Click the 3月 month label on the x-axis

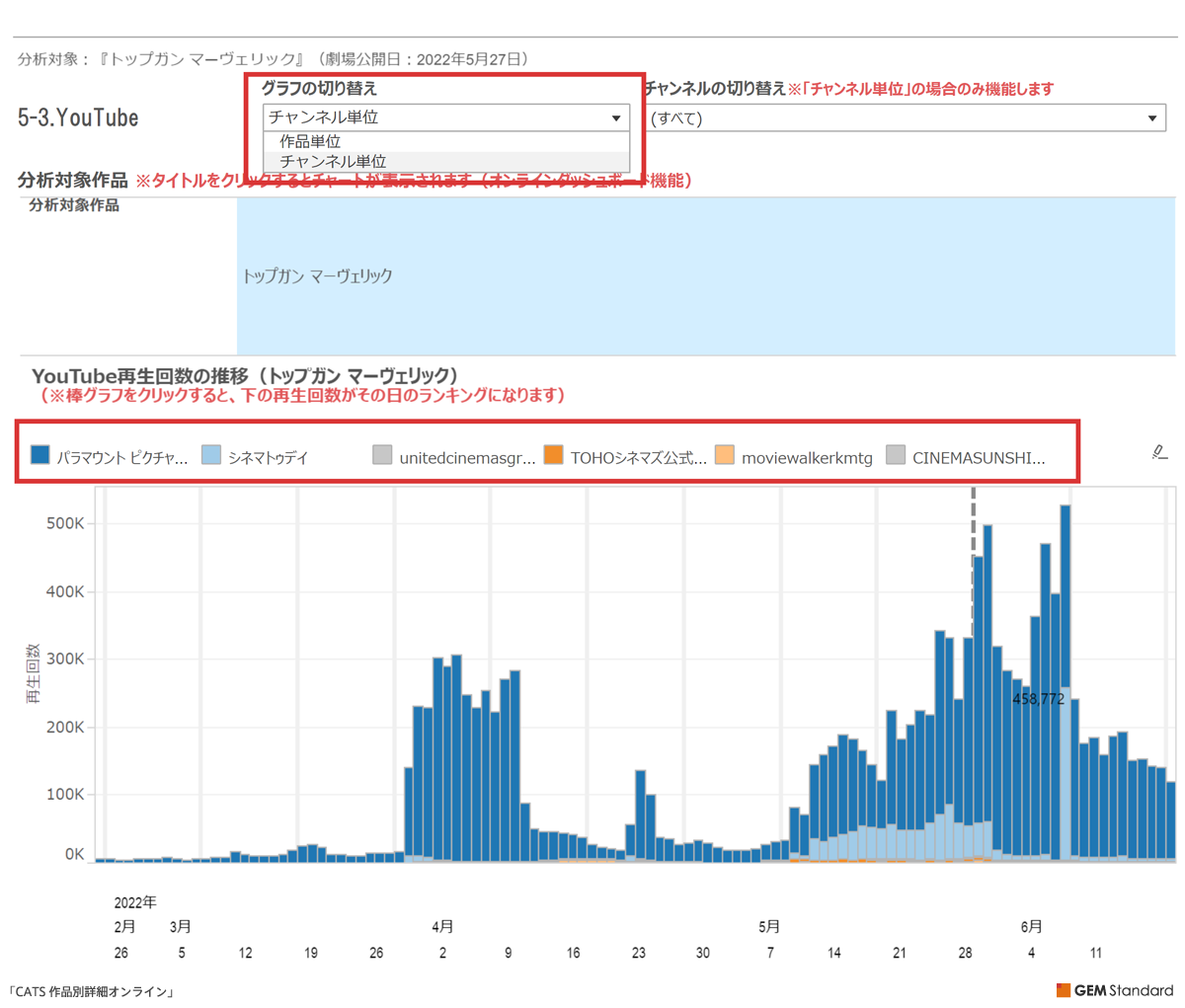pos(181,927)
